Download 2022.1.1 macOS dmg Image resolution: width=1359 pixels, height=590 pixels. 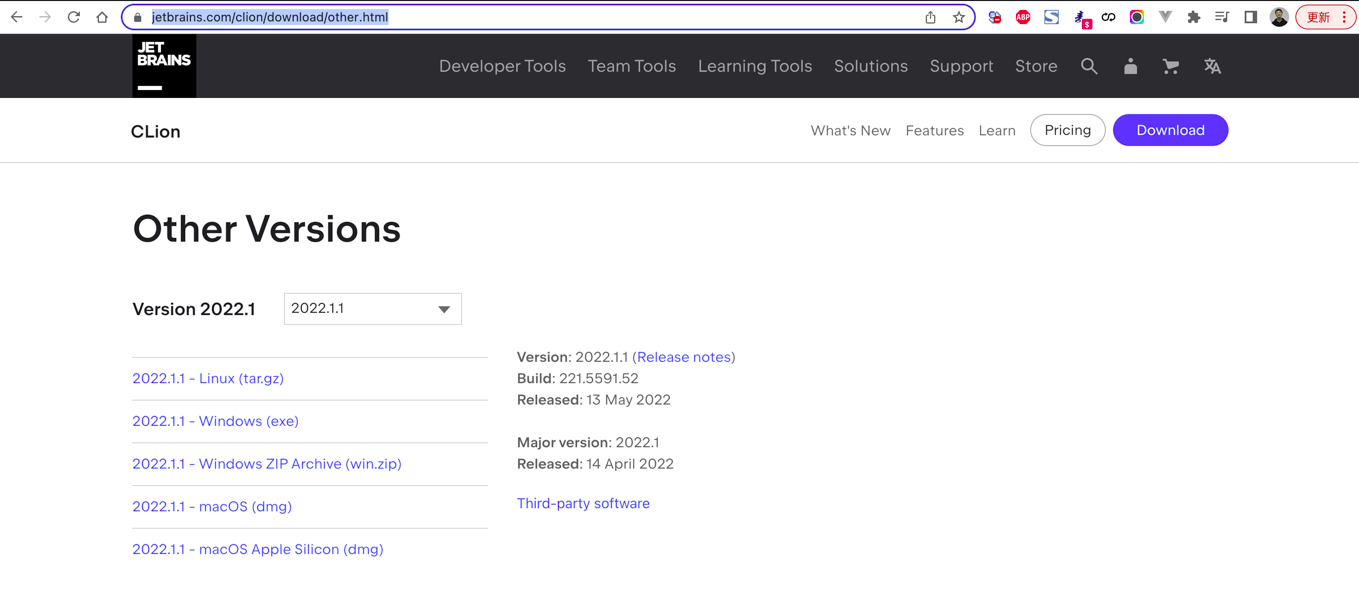(212, 506)
